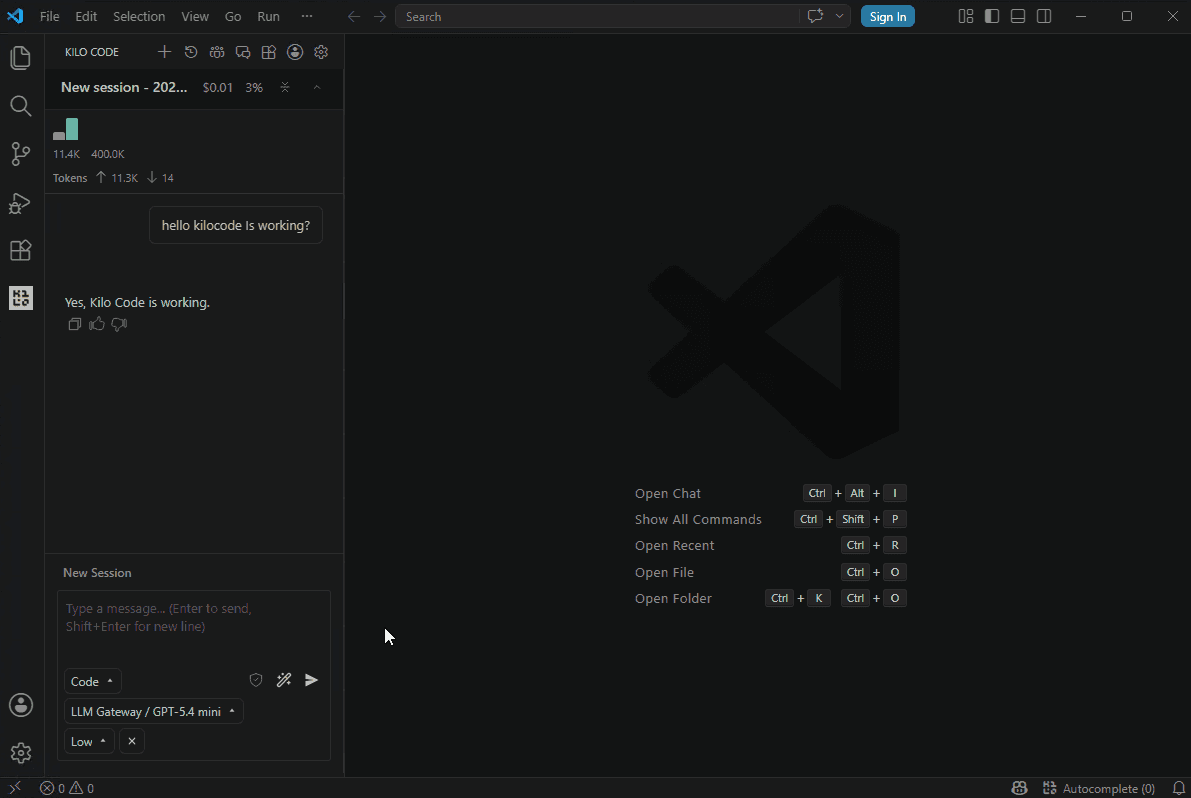Open the Accounts icon in activity bar
This screenshot has width=1191, height=798.
21,705
